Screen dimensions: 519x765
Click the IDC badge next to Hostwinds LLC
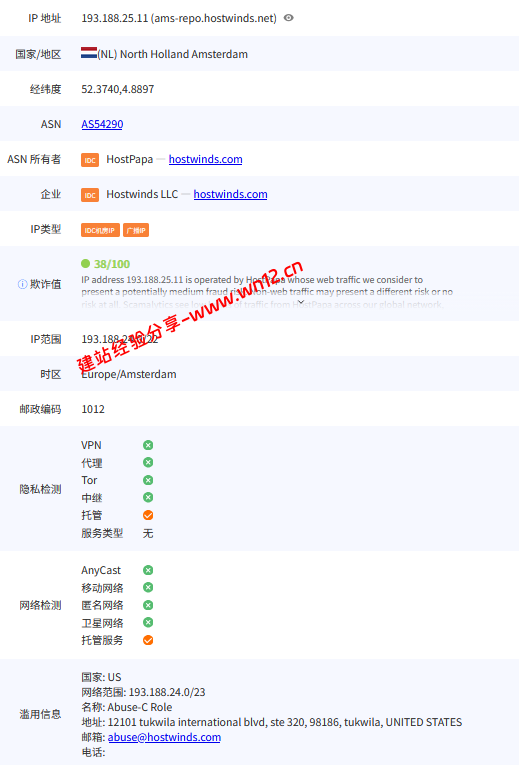coord(90,195)
